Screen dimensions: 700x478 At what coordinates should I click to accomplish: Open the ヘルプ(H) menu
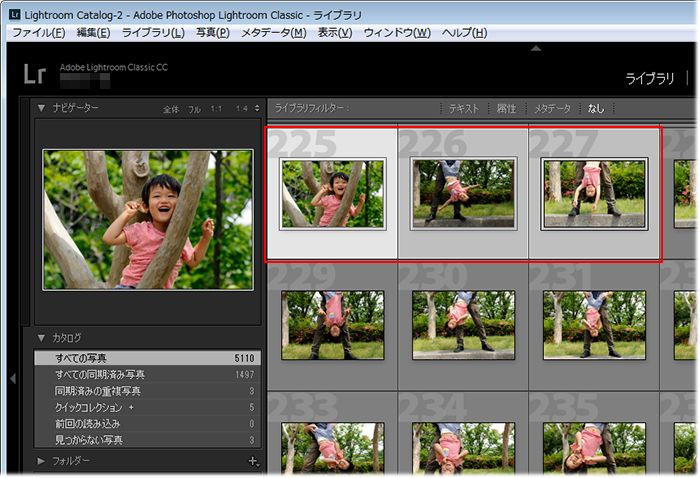(x=464, y=33)
